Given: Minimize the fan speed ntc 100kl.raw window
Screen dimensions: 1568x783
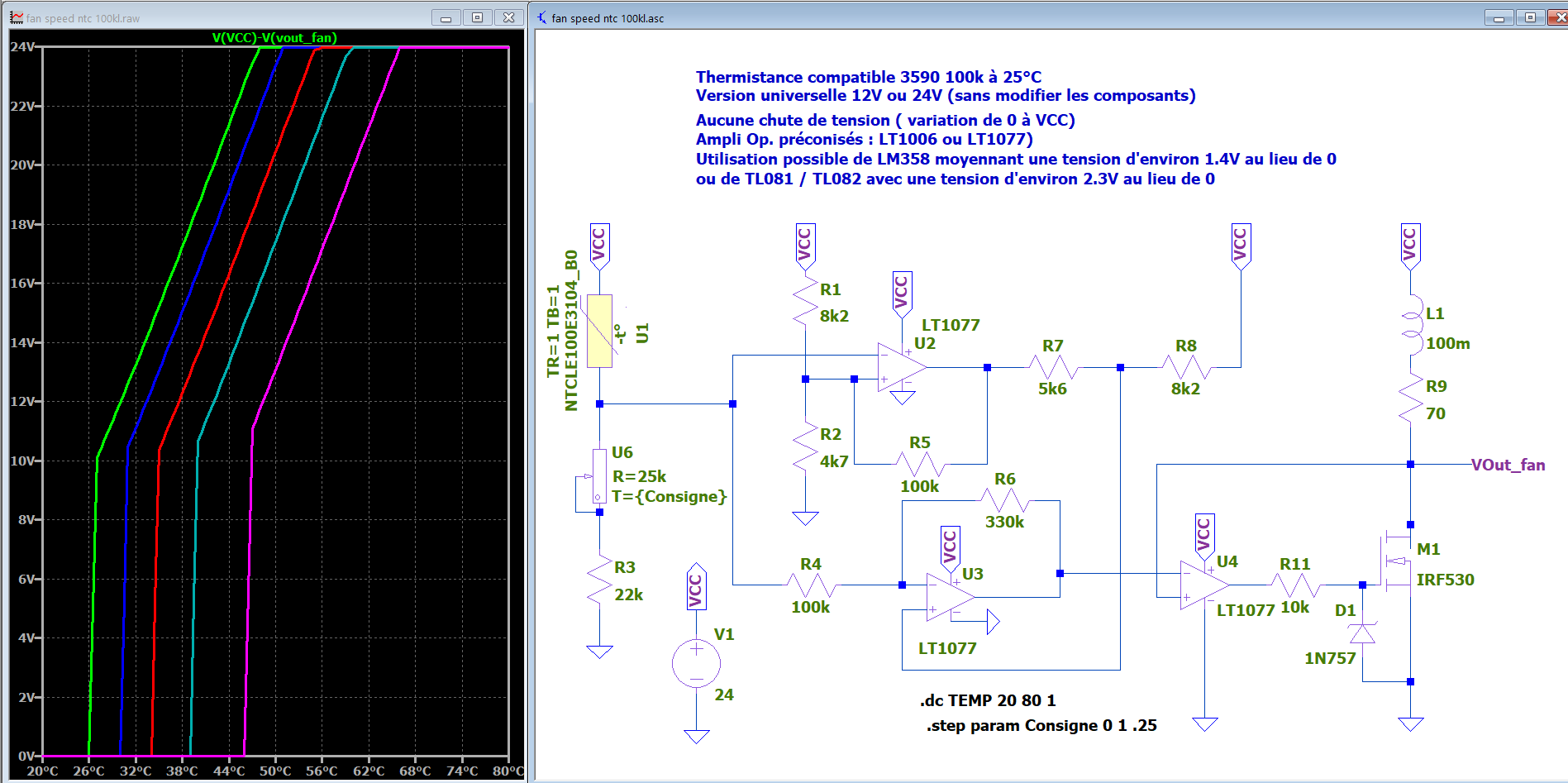Looking at the screenshot, I should pos(446,17).
